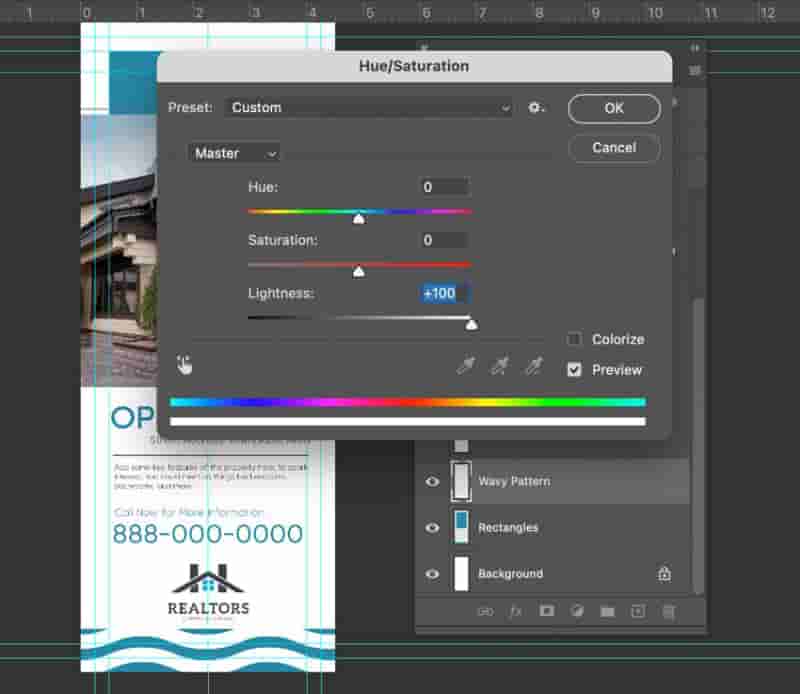Add a layer mask
The image size is (800, 694).
pos(546,611)
